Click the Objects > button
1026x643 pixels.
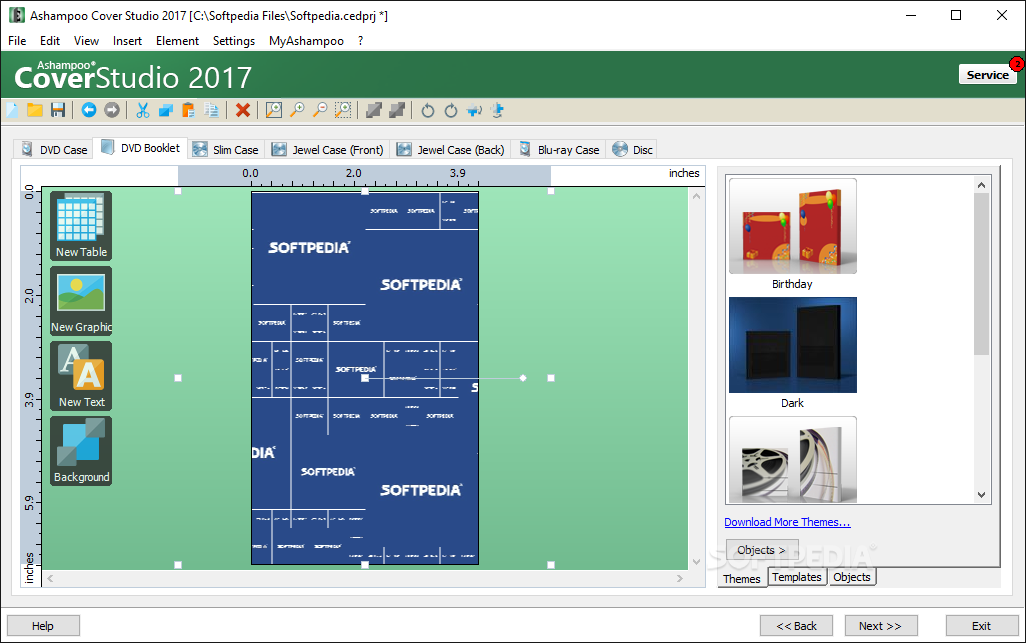tap(762, 550)
